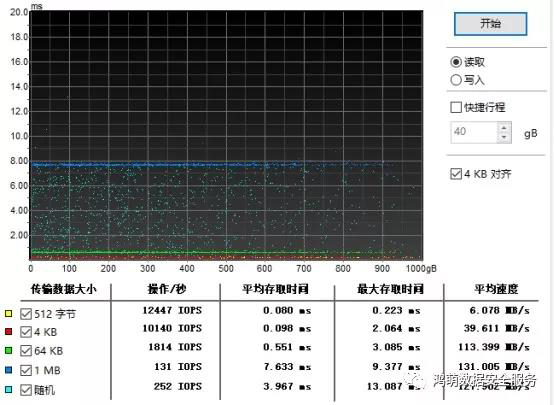This screenshot has width=554, height=405.
Task: Uncheck the 512 字节 transfer size
Action: click(26, 313)
